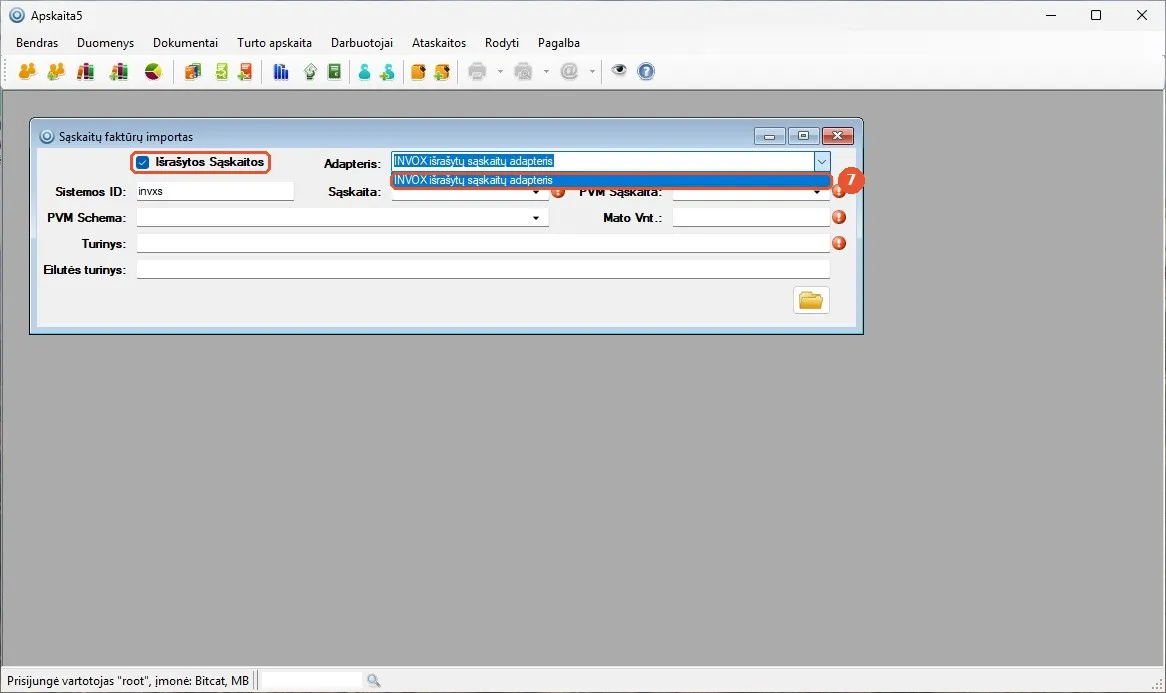Image resolution: width=1166 pixels, height=693 pixels.
Task: Select INVOX išrašytų sąskaitų adapteris in dropdown list
Action: 611,180
